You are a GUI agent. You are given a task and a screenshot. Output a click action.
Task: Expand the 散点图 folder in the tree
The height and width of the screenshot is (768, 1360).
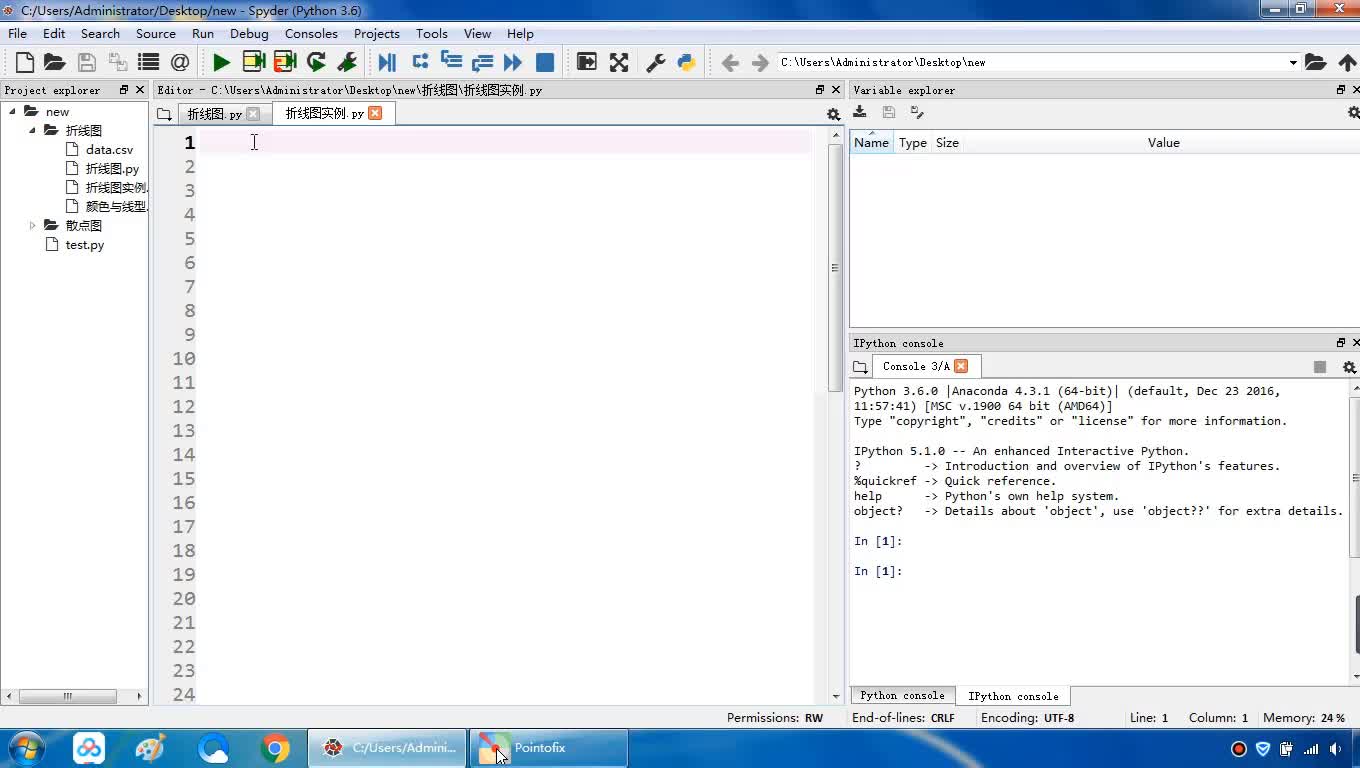coord(33,226)
